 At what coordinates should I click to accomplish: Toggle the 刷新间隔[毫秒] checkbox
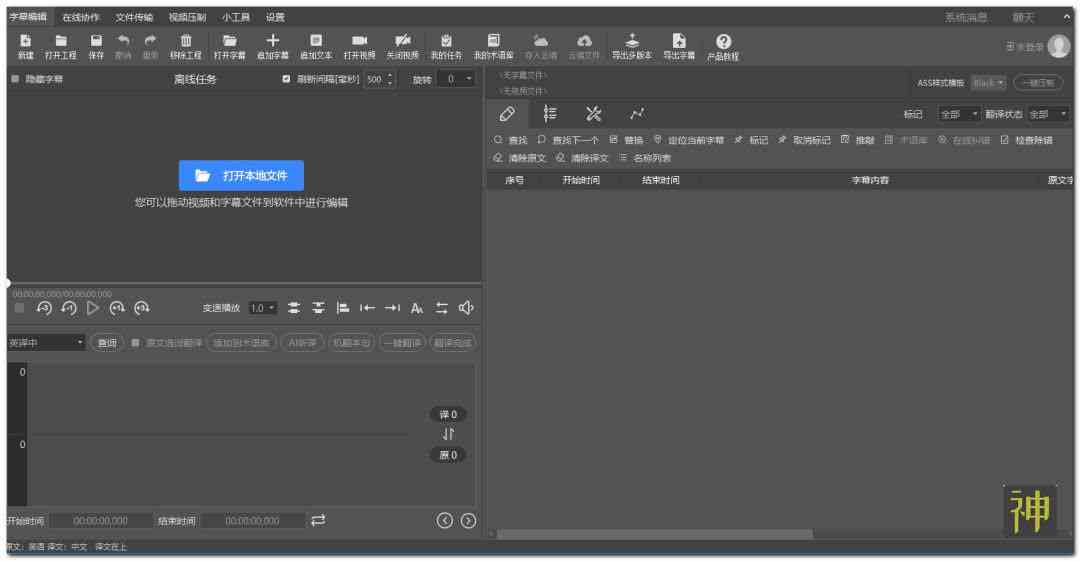pyautogui.click(x=287, y=79)
